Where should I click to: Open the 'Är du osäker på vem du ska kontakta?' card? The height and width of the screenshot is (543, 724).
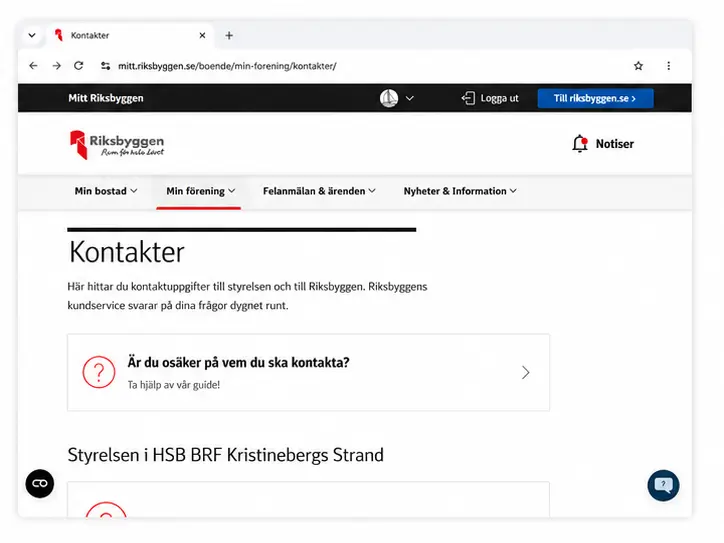tap(308, 372)
